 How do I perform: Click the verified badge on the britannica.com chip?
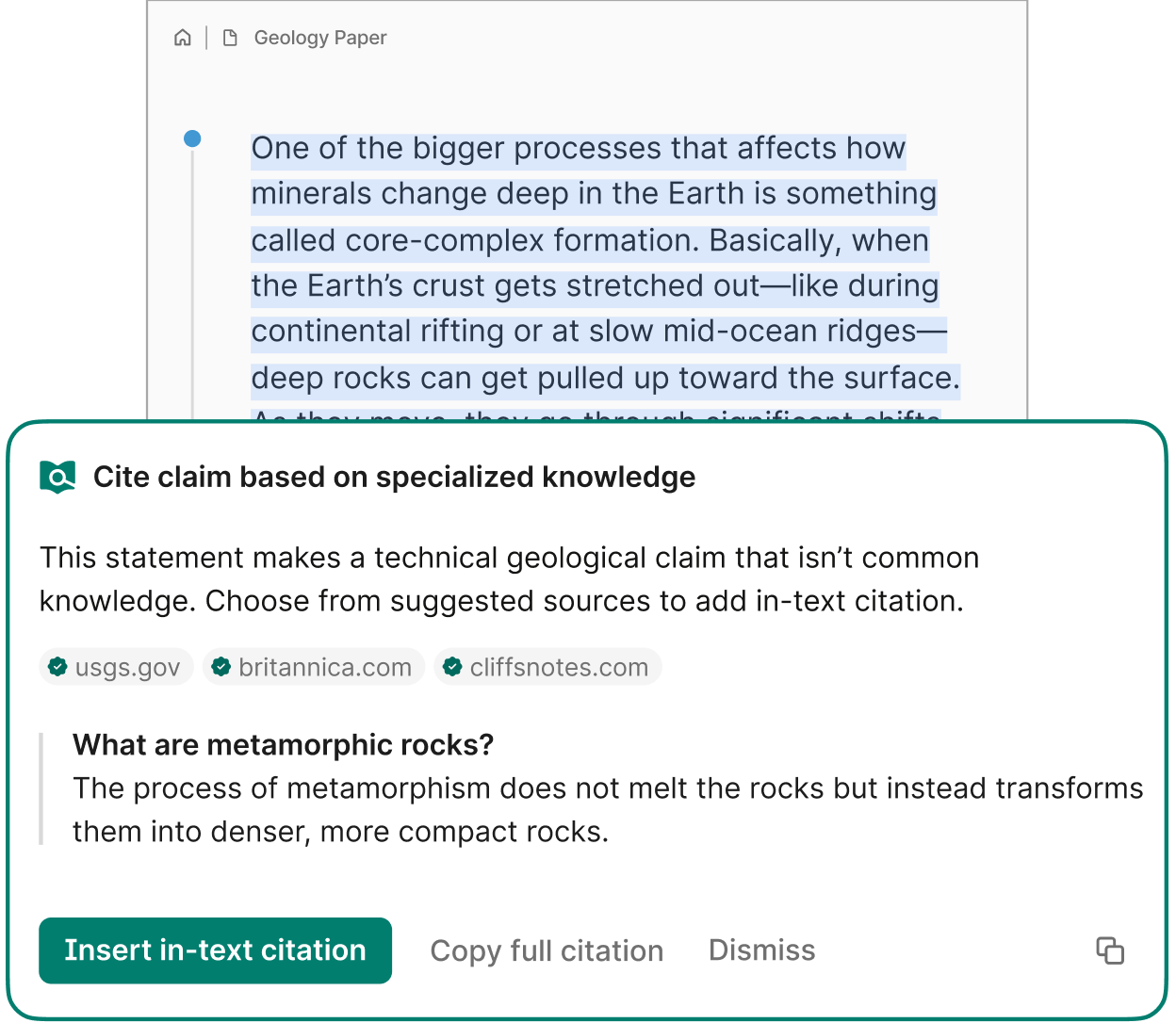(x=221, y=667)
